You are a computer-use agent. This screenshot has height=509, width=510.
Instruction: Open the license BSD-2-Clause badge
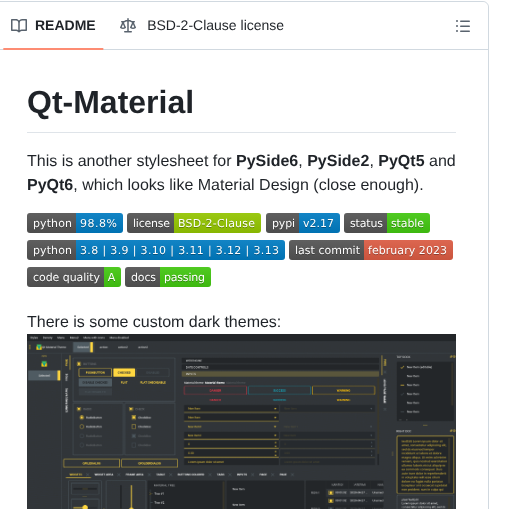pyautogui.click(x=194, y=223)
